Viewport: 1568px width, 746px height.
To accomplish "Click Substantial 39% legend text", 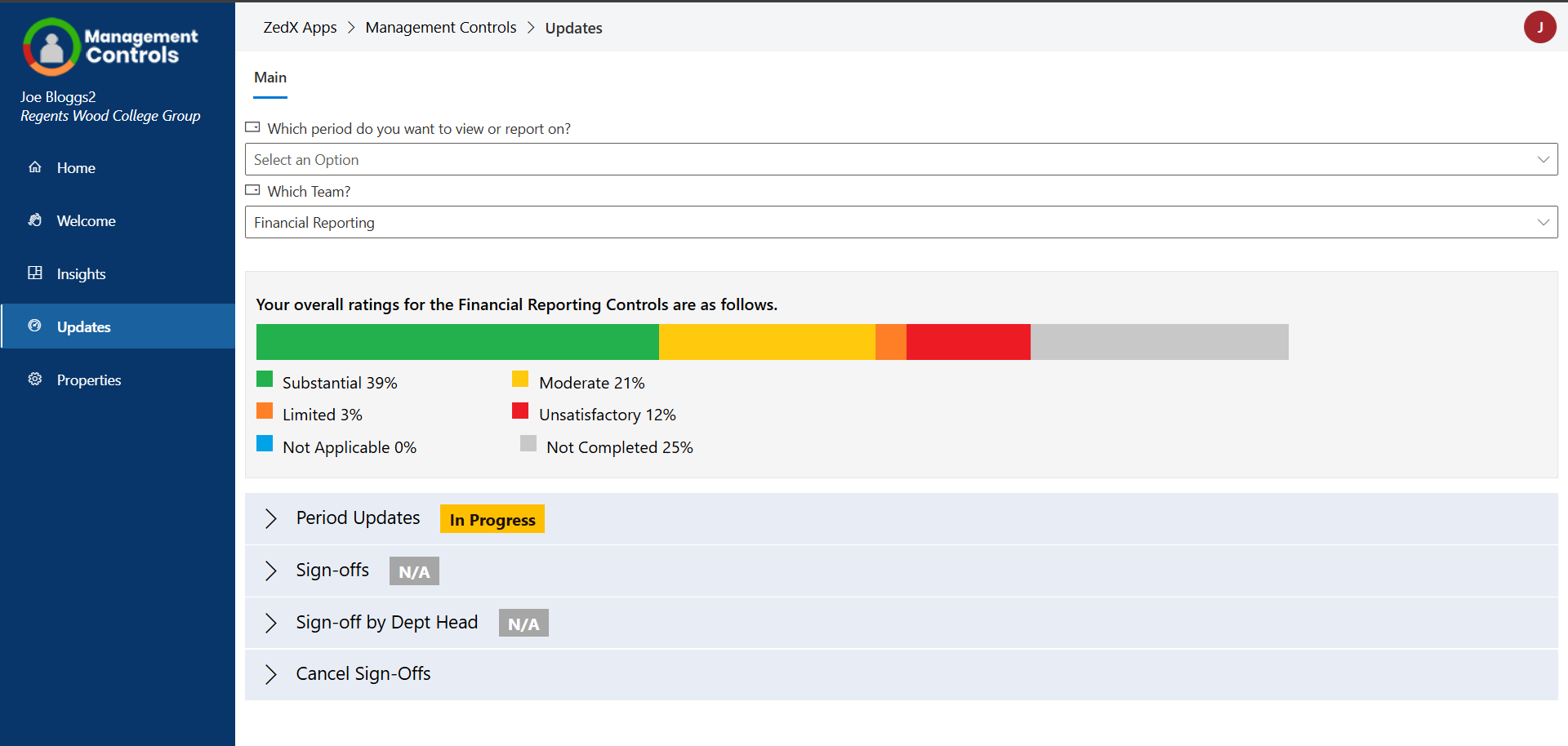I will coord(340,383).
